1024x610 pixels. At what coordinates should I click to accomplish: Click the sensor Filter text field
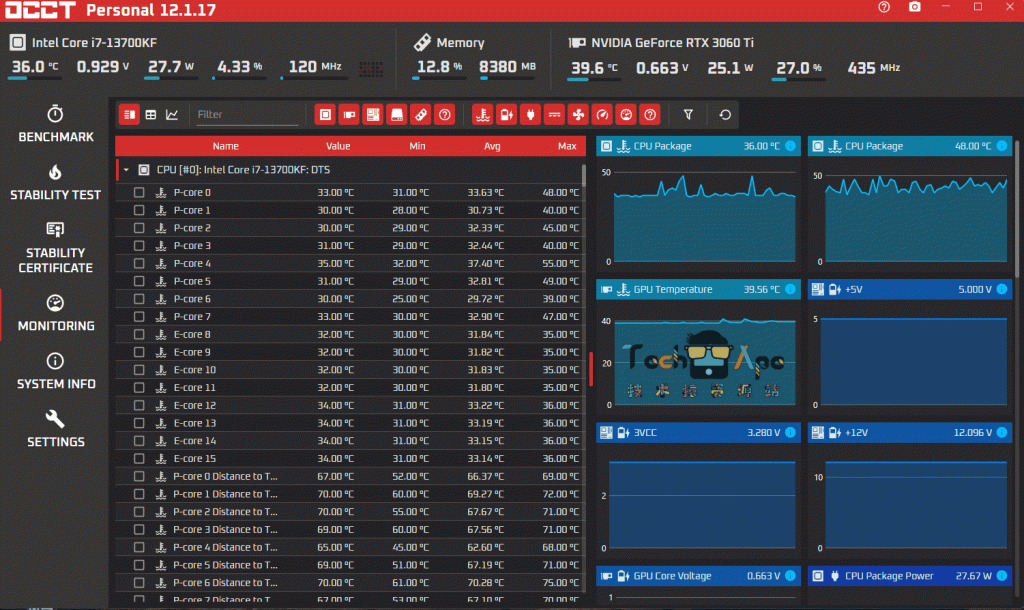[246, 115]
